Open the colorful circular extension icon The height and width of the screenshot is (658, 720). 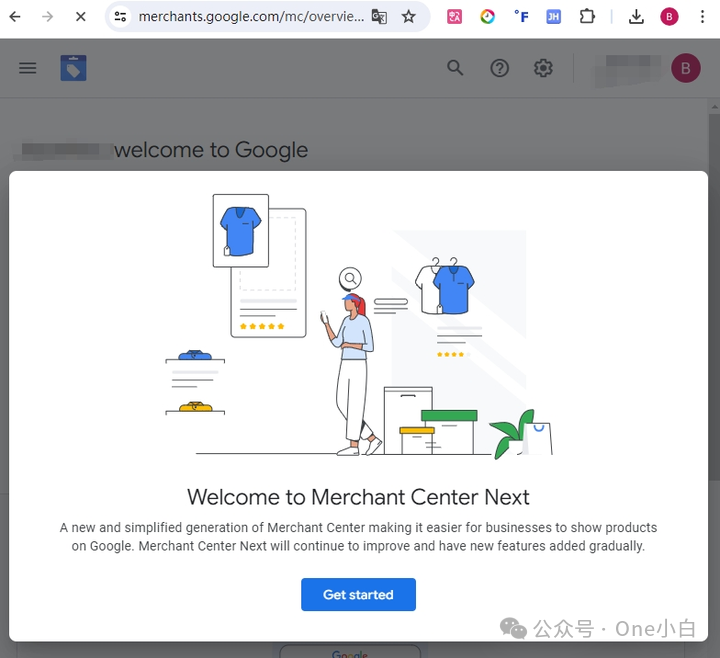487,17
